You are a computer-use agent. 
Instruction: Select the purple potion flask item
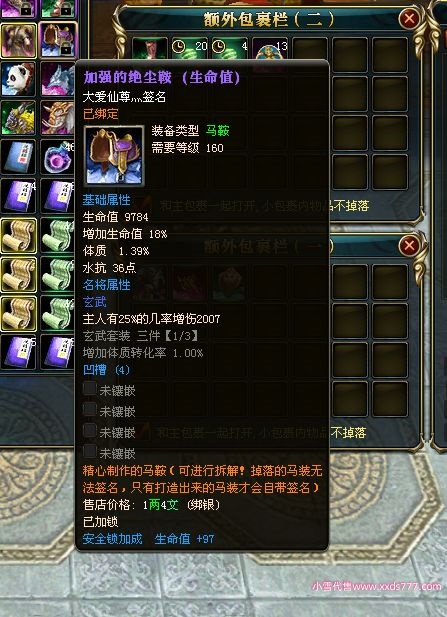point(57,157)
